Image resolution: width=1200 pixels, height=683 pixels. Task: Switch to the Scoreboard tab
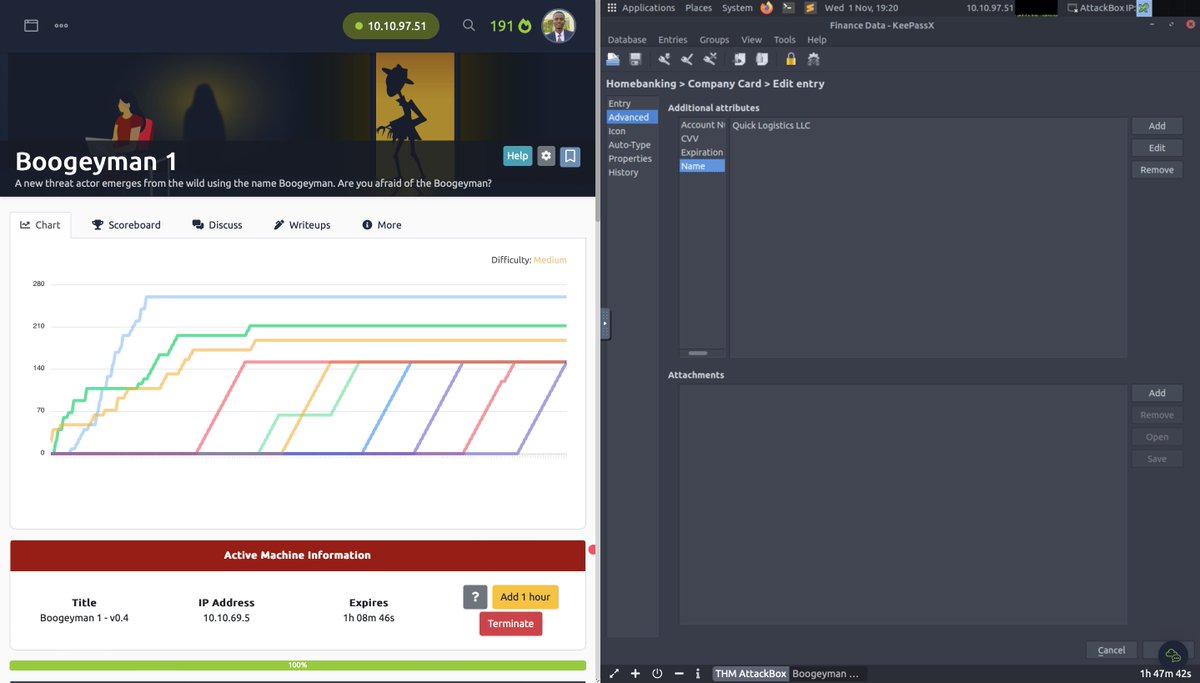tap(126, 225)
